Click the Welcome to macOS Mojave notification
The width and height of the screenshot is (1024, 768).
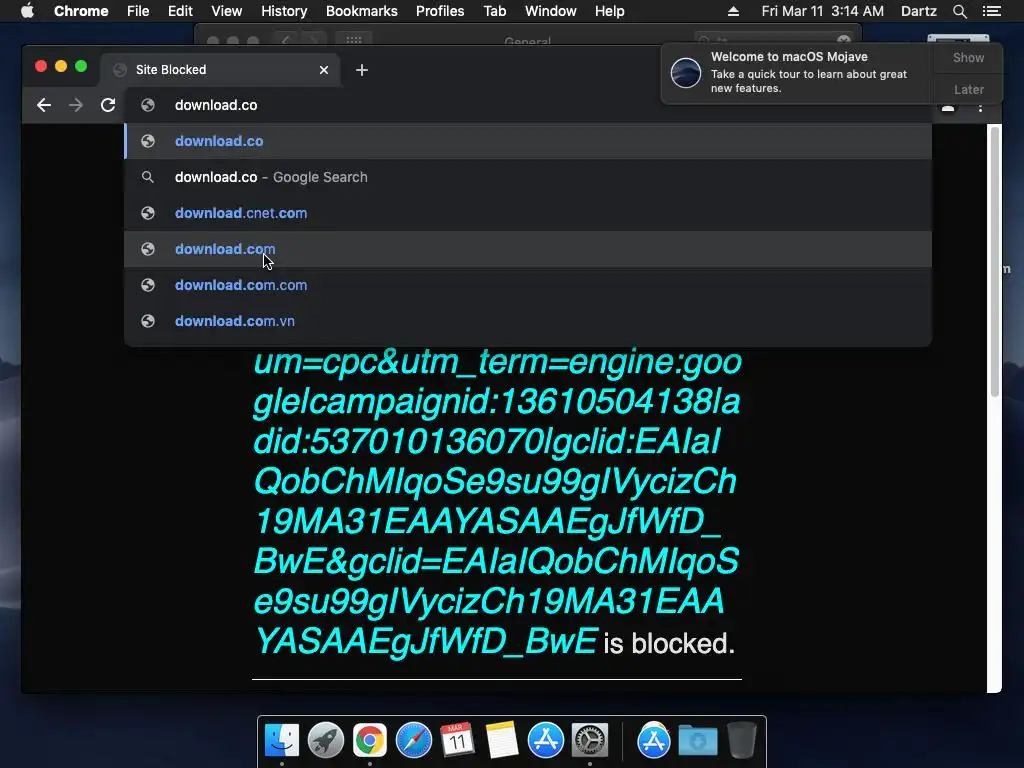[797, 72]
